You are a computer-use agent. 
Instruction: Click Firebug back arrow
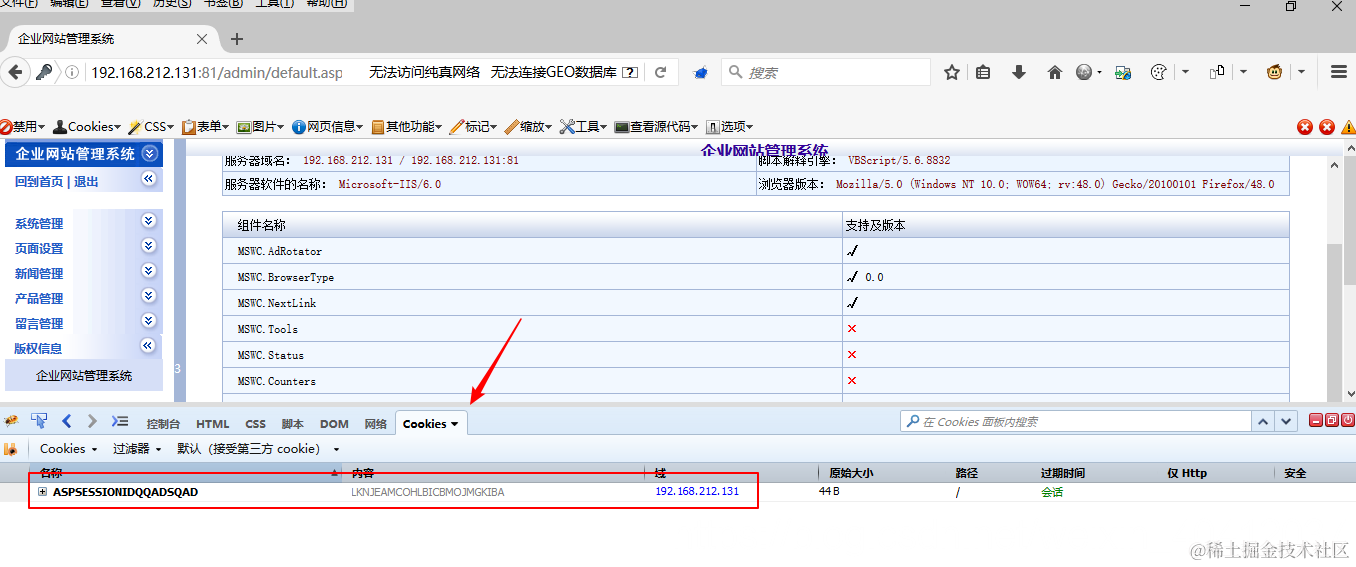click(x=67, y=421)
